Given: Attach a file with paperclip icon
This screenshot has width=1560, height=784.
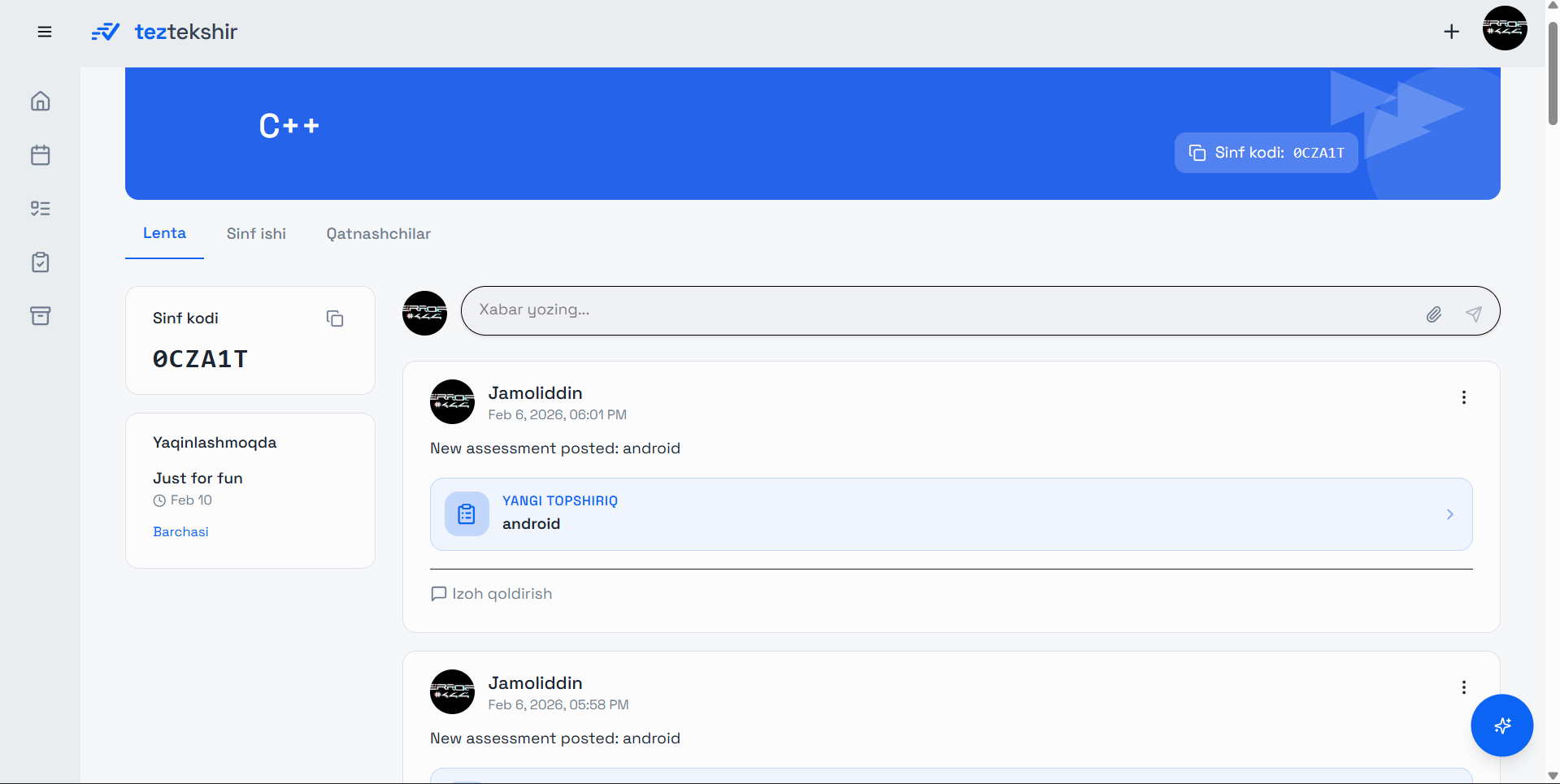Looking at the screenshot, I should tap(1434, 314).
